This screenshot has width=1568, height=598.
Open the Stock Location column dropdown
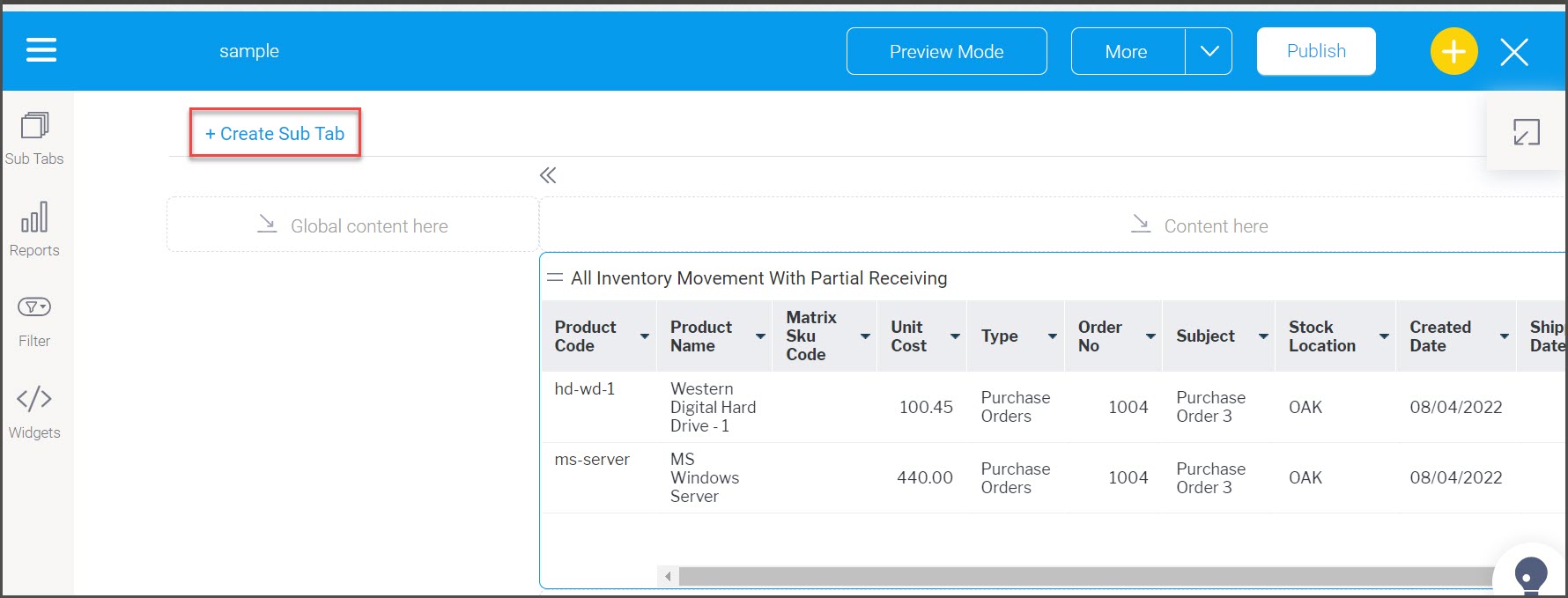click(1384, 336)
